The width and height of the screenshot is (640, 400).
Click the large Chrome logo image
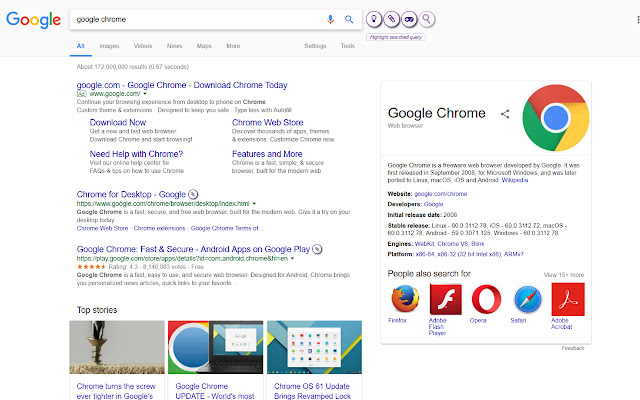(556, 118)
